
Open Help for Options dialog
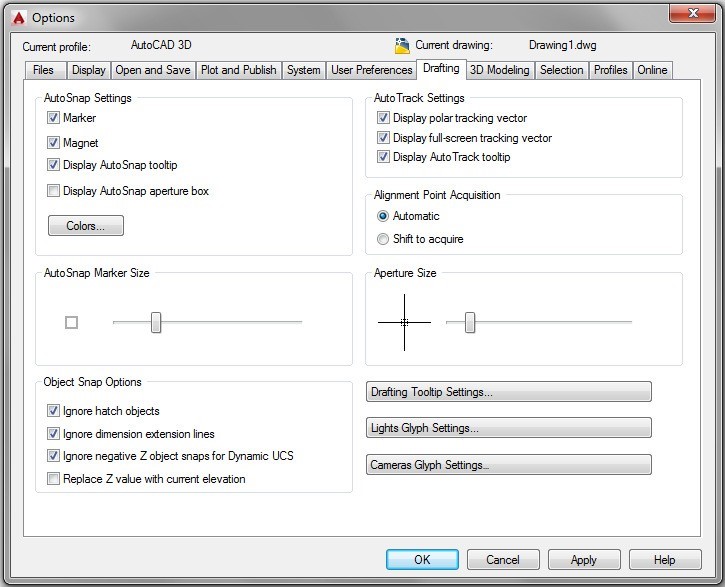(665, 560)
